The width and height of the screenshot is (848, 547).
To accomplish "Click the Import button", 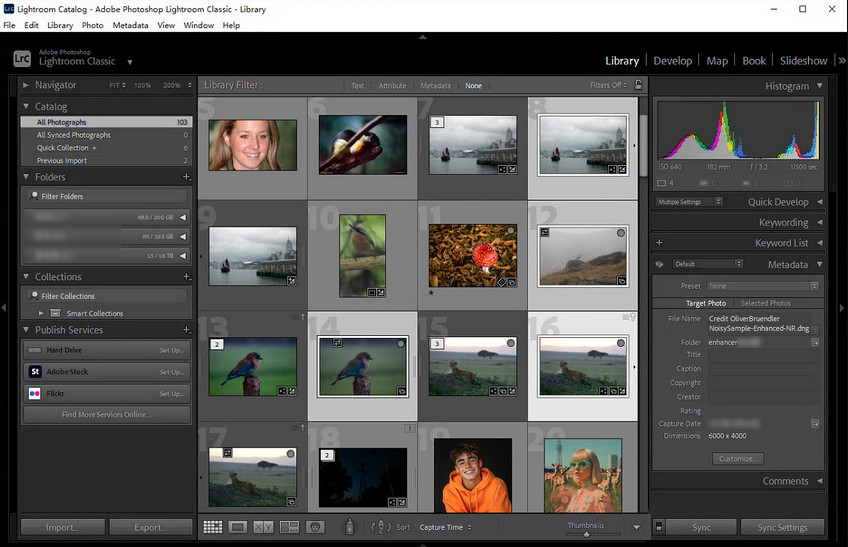I will pos(63,527).
